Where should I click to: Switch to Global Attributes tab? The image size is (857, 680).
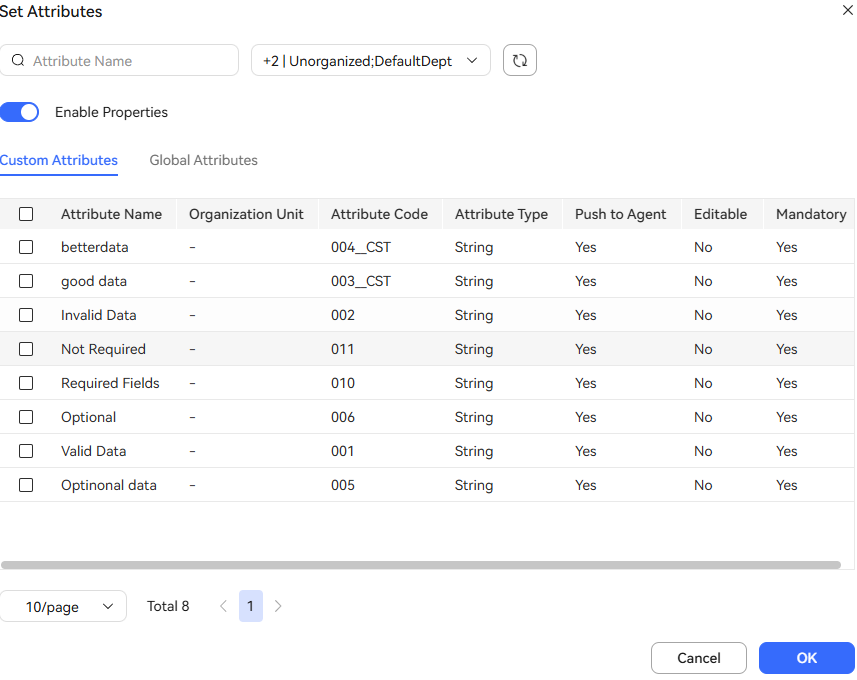tap(203, 160)
